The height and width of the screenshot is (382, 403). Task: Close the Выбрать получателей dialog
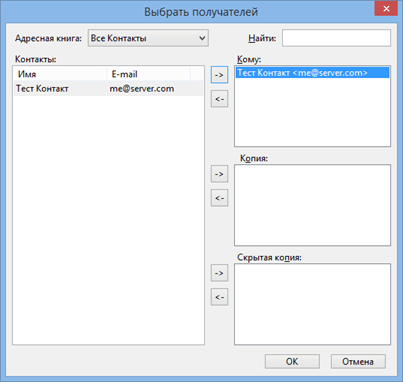pyautogui.click(x=386, y=9)
